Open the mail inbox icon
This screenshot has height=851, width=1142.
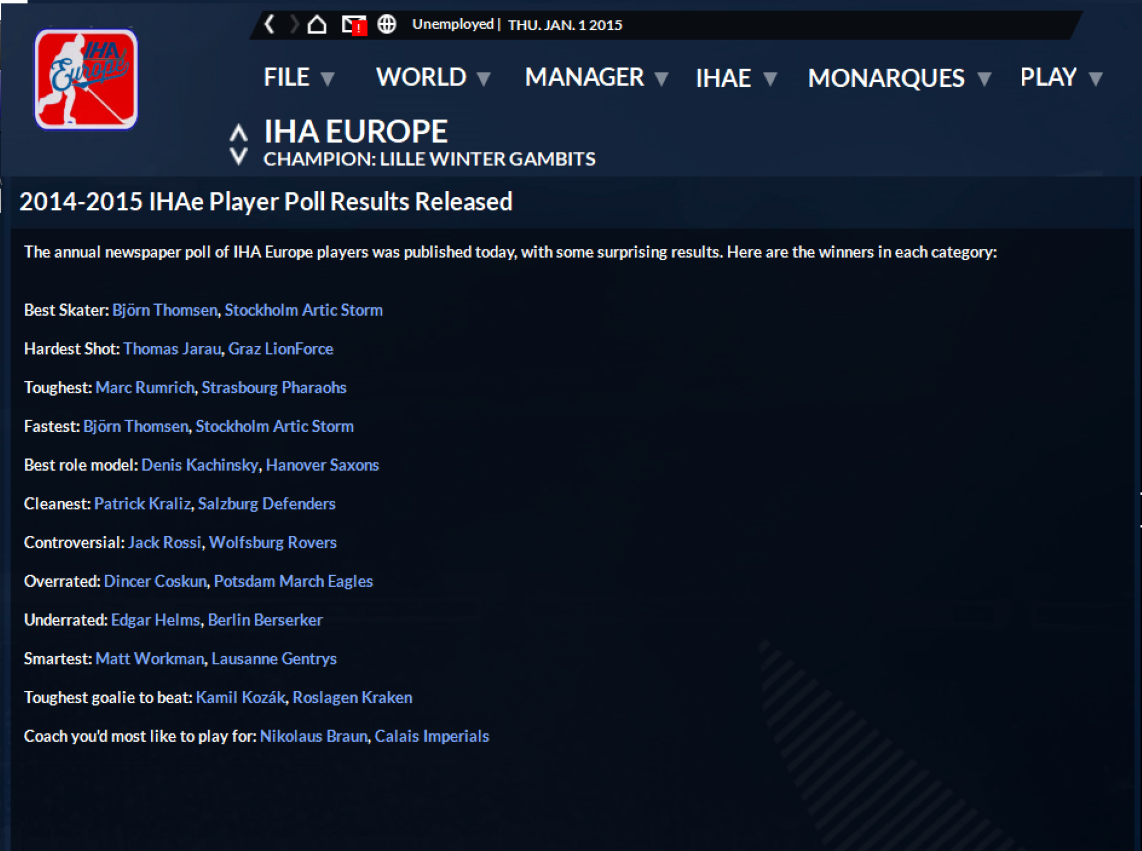point(353,24)
